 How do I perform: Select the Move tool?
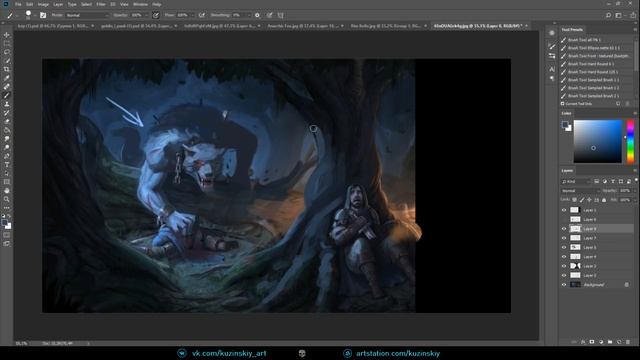[x=7, y=35]
